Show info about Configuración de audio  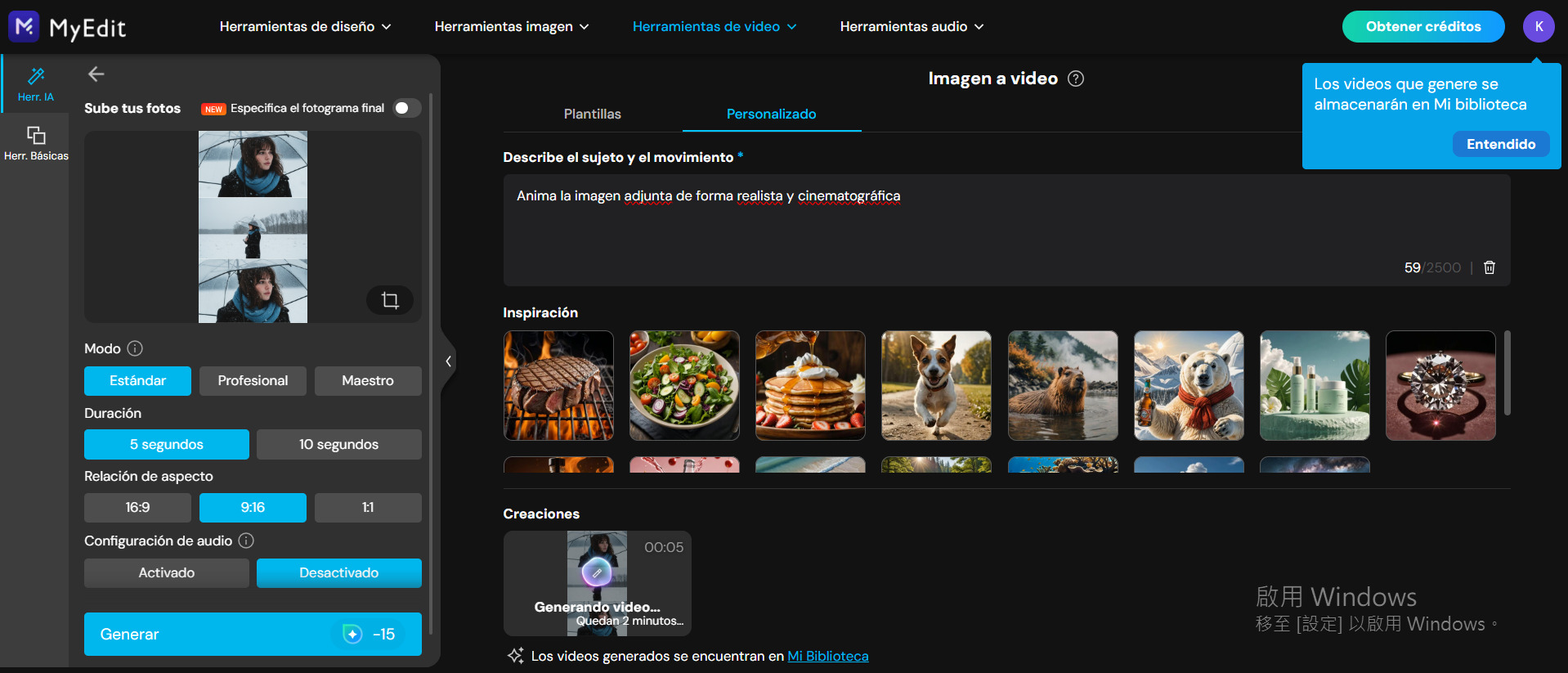click(x=246, y=541)
